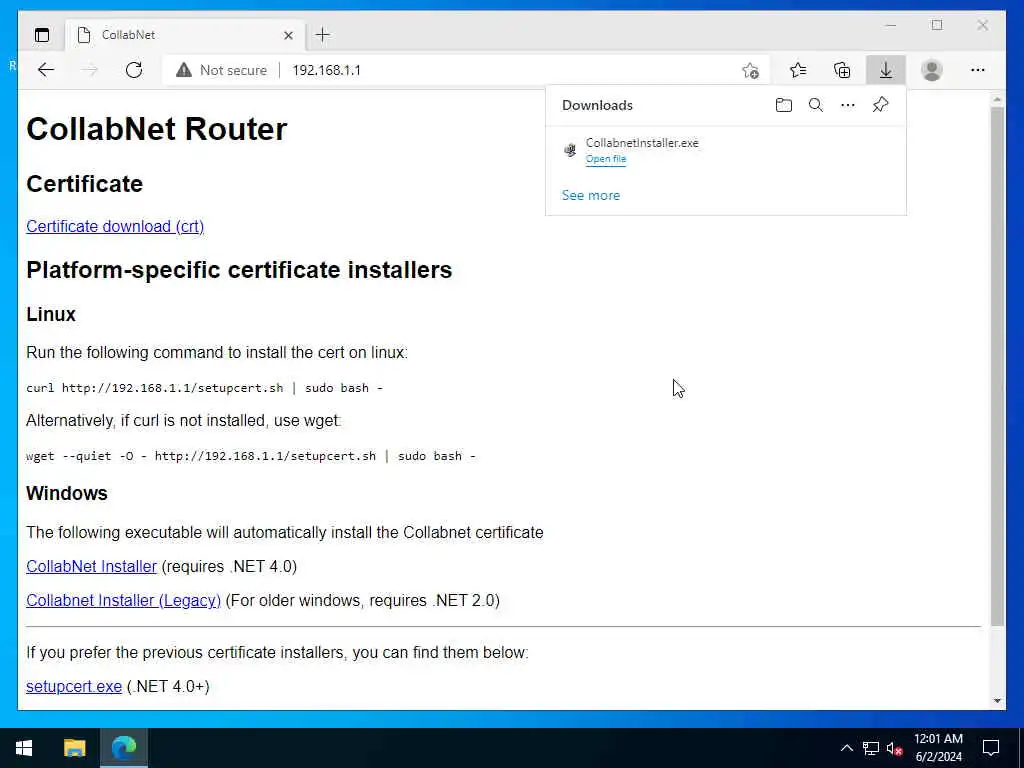Click Certificate download (crt) link
1024x768 pixels.
point(115,227)
